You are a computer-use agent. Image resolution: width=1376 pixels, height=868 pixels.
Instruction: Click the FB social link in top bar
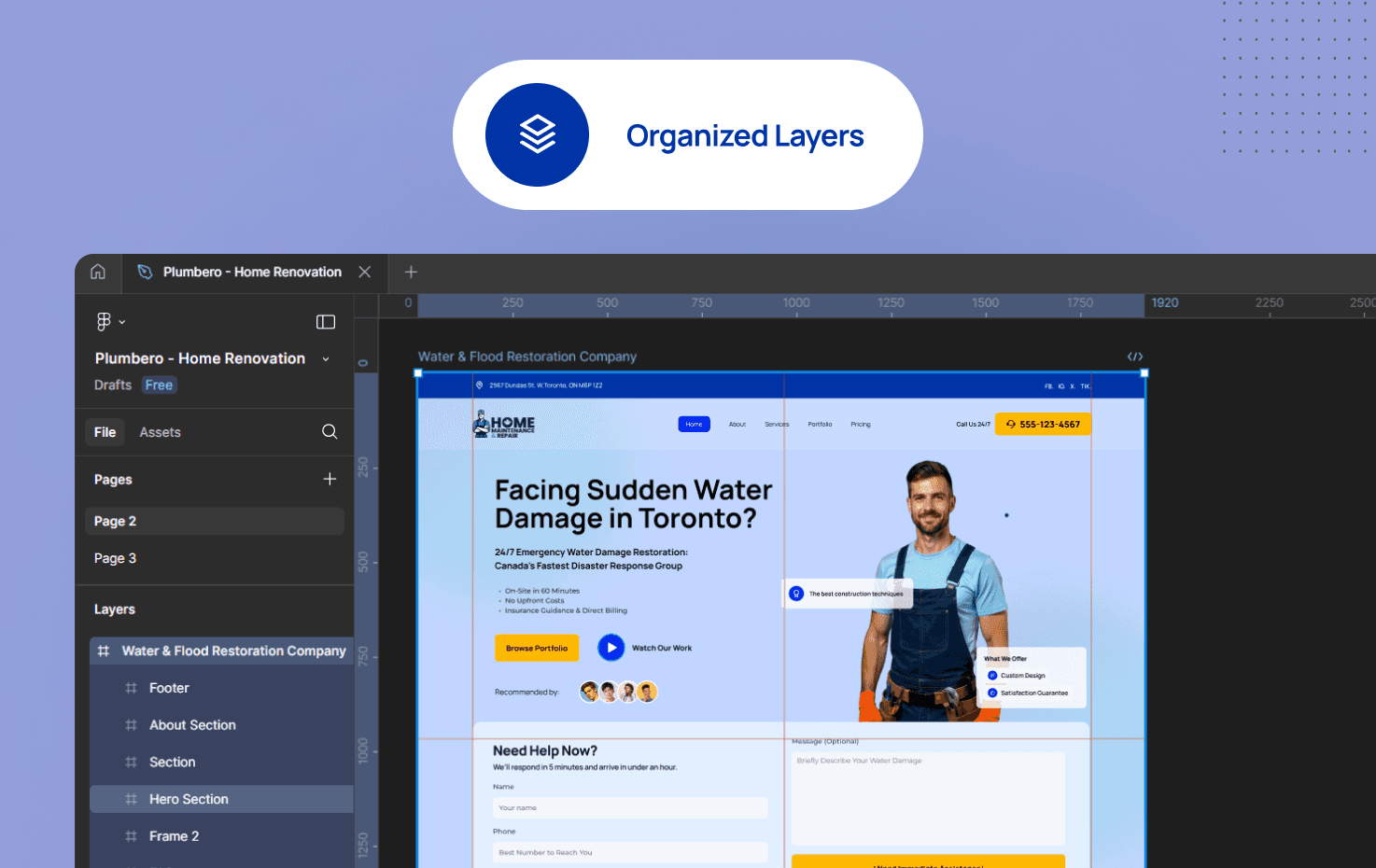(1048, 385)
